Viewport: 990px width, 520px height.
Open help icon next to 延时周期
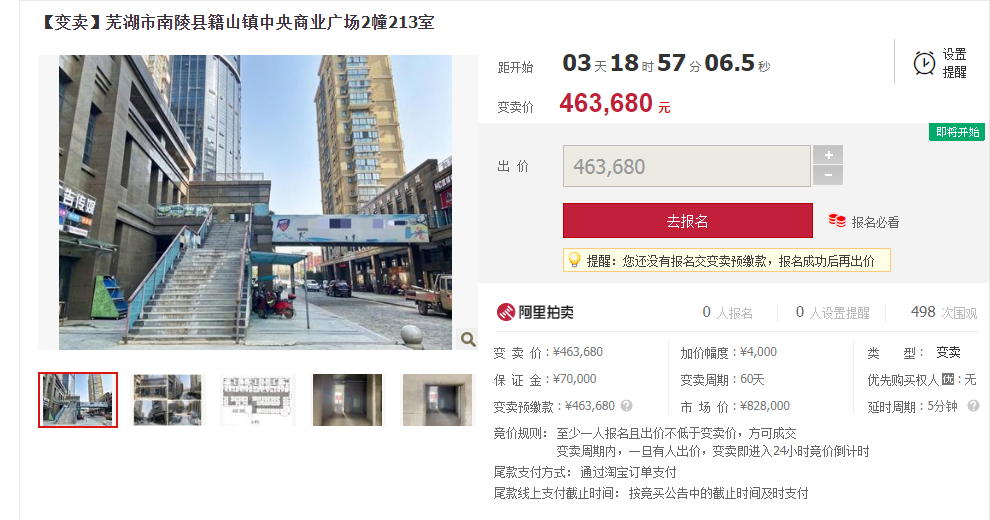point(974,406)
